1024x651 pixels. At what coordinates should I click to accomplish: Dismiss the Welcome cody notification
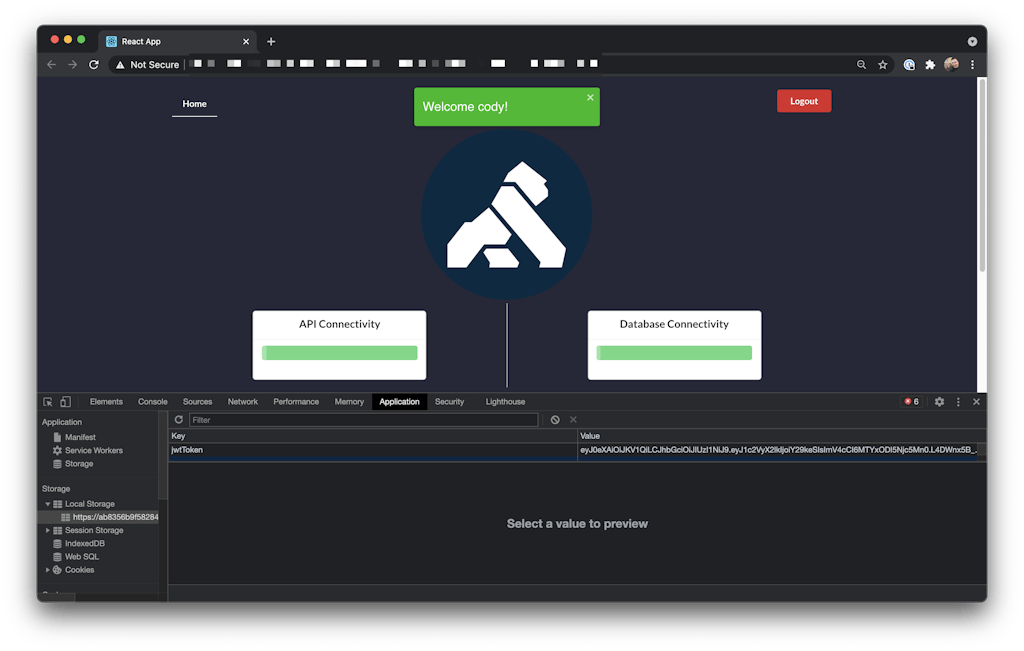590,98
